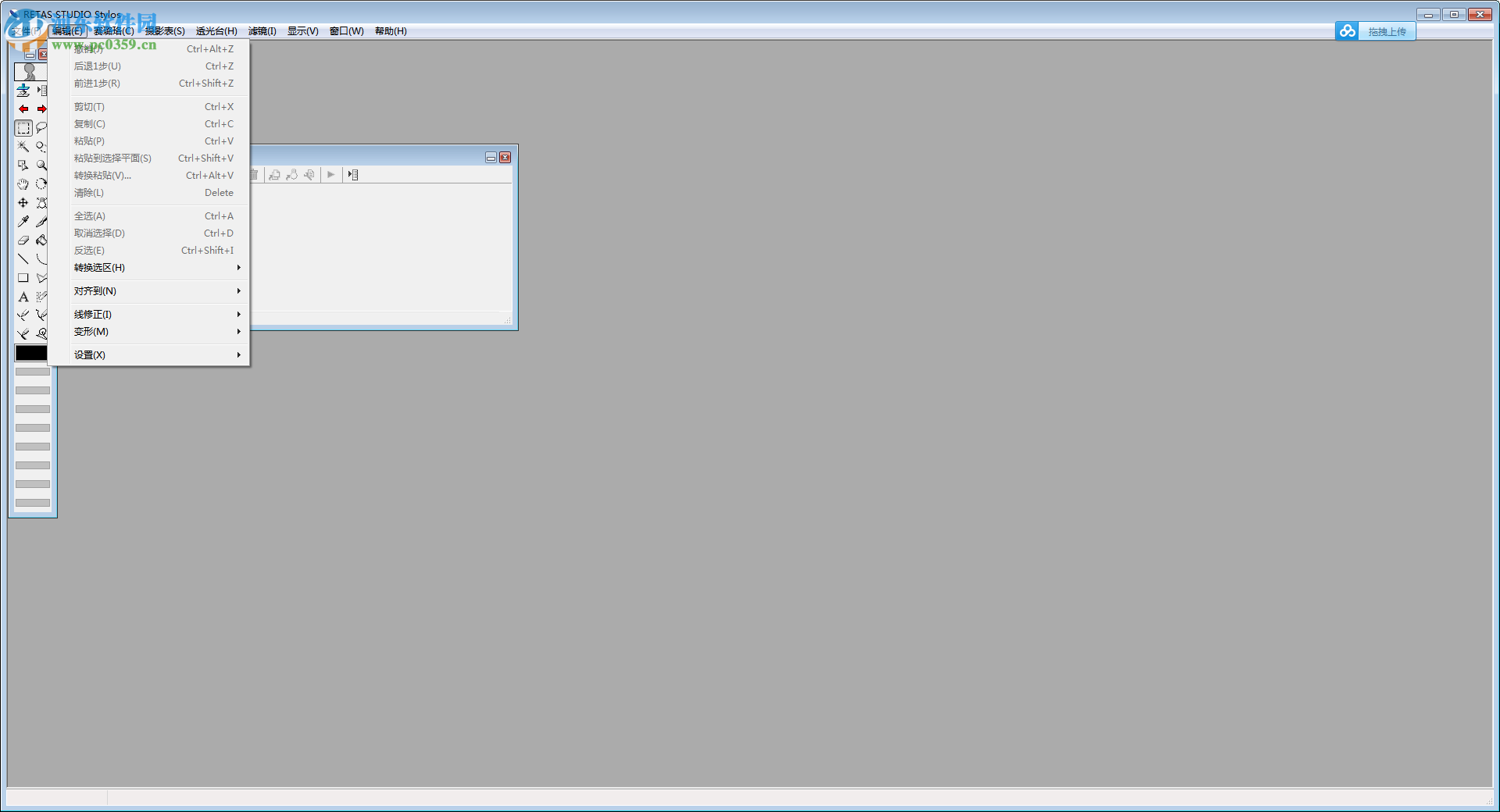The image size is (1500, 812).
Task: Expand the 线修正(I) submenu
Action: point(149,315)
